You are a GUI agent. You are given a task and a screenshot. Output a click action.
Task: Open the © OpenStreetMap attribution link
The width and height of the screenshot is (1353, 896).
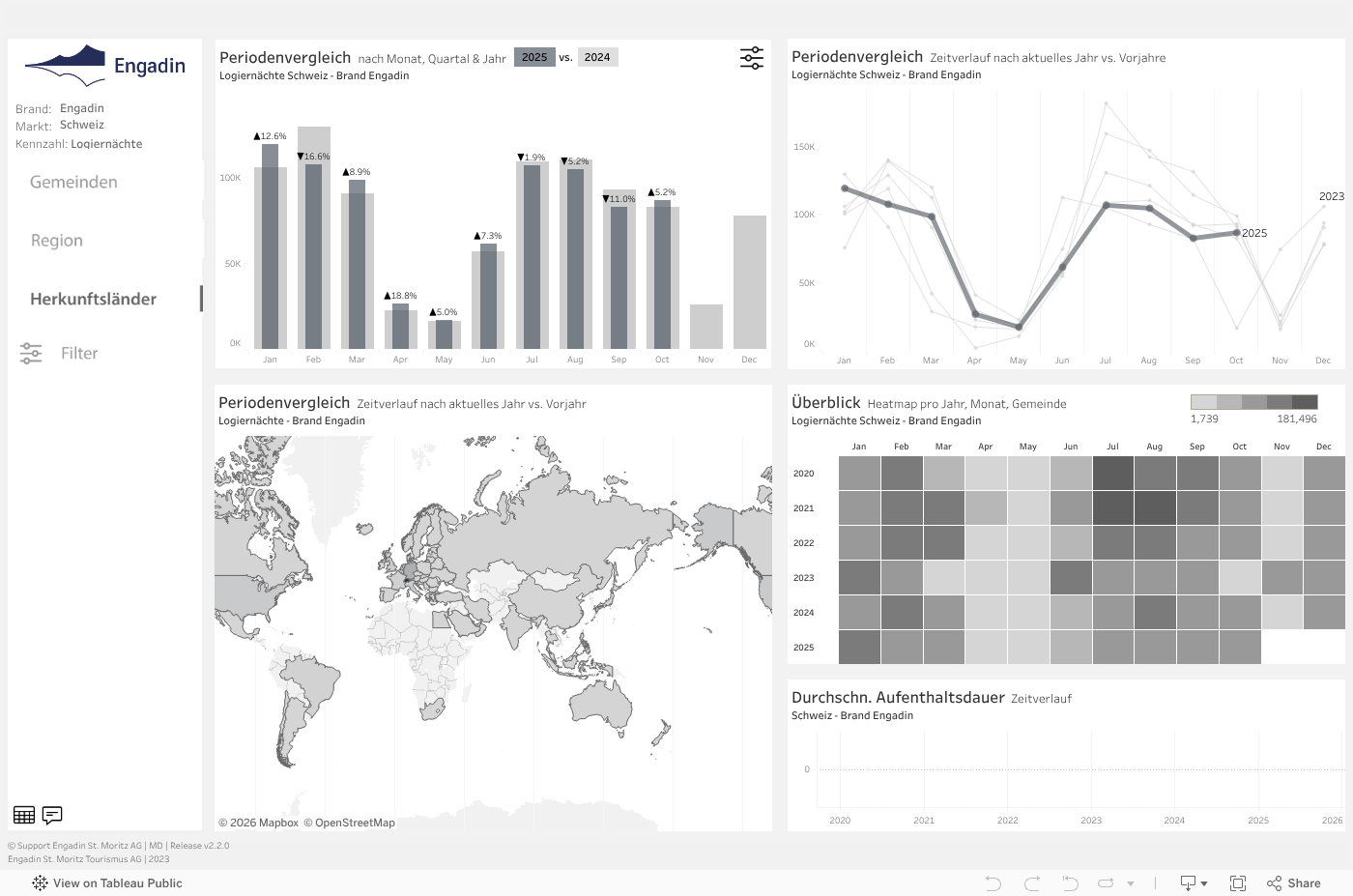click(x=350, y=823)
